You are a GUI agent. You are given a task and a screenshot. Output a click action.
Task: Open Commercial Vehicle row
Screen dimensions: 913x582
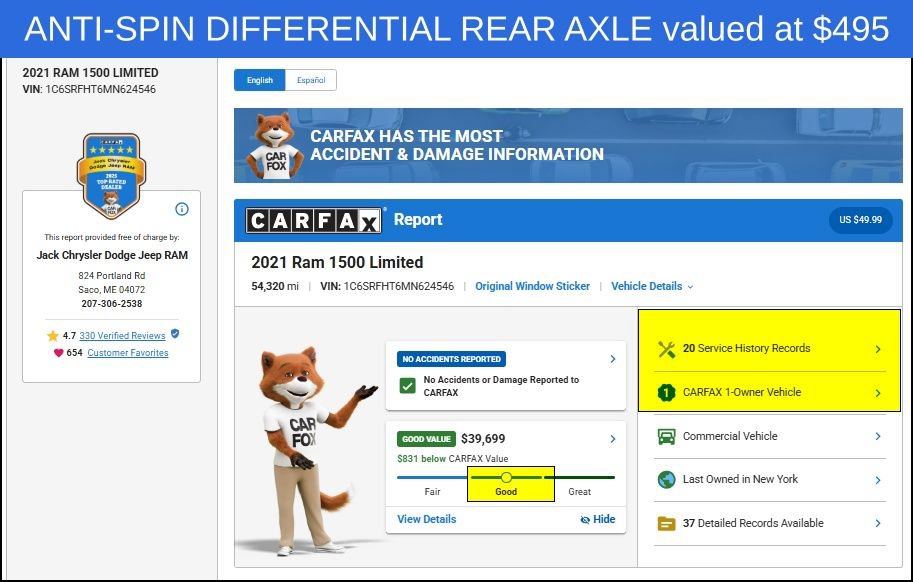tap(770, 436)
